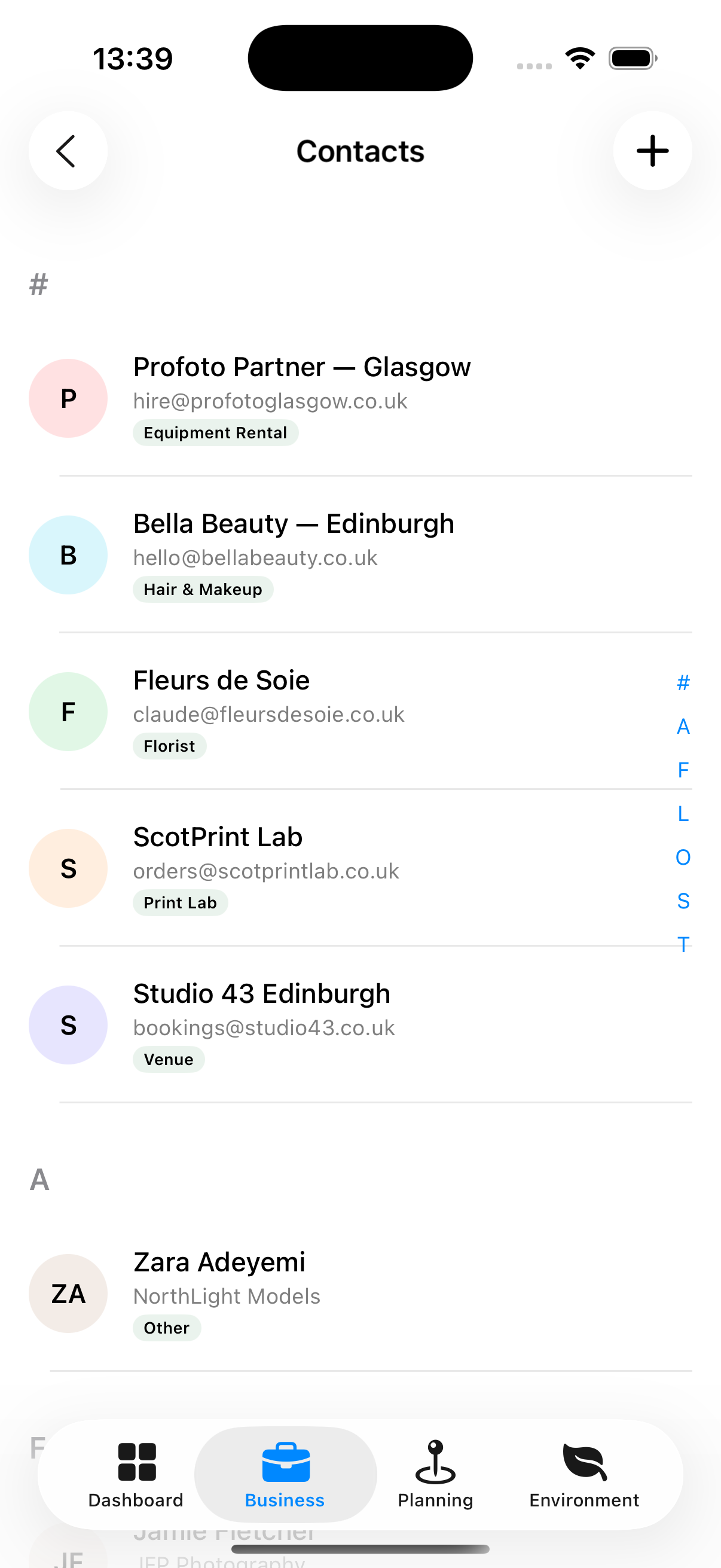Jump to section A in index
The height and width of the screenshot is (1568, 721).
pos(683,726)
